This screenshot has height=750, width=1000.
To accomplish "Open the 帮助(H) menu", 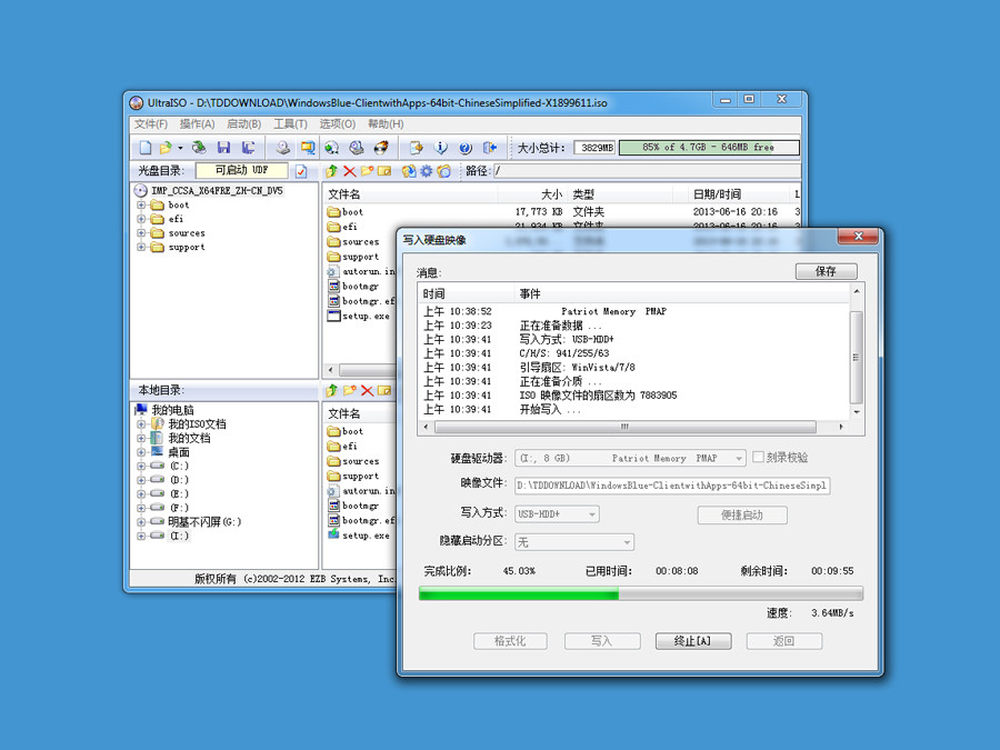I will click(x=385, y=124).
